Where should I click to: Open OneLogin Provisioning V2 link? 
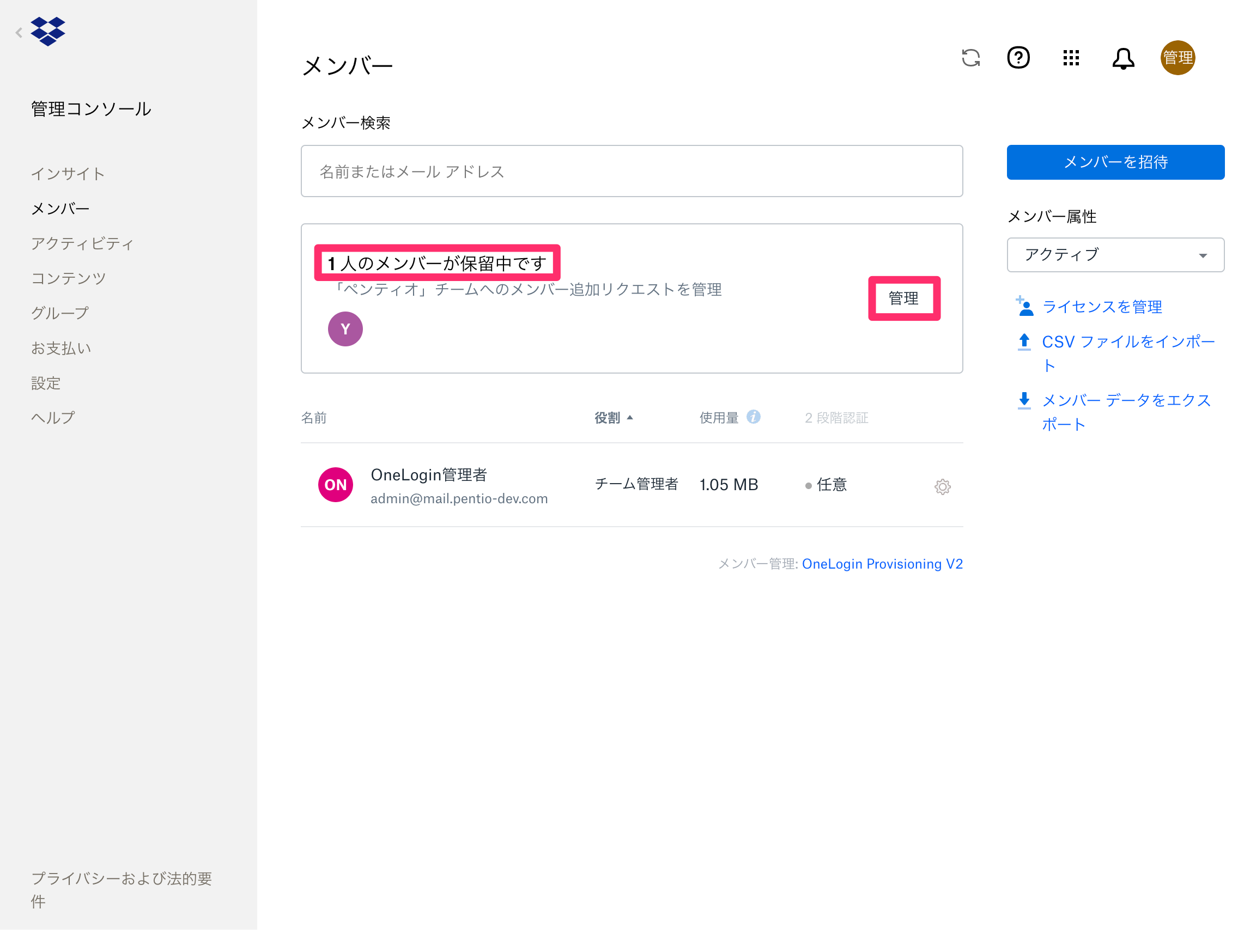[882, 563]
